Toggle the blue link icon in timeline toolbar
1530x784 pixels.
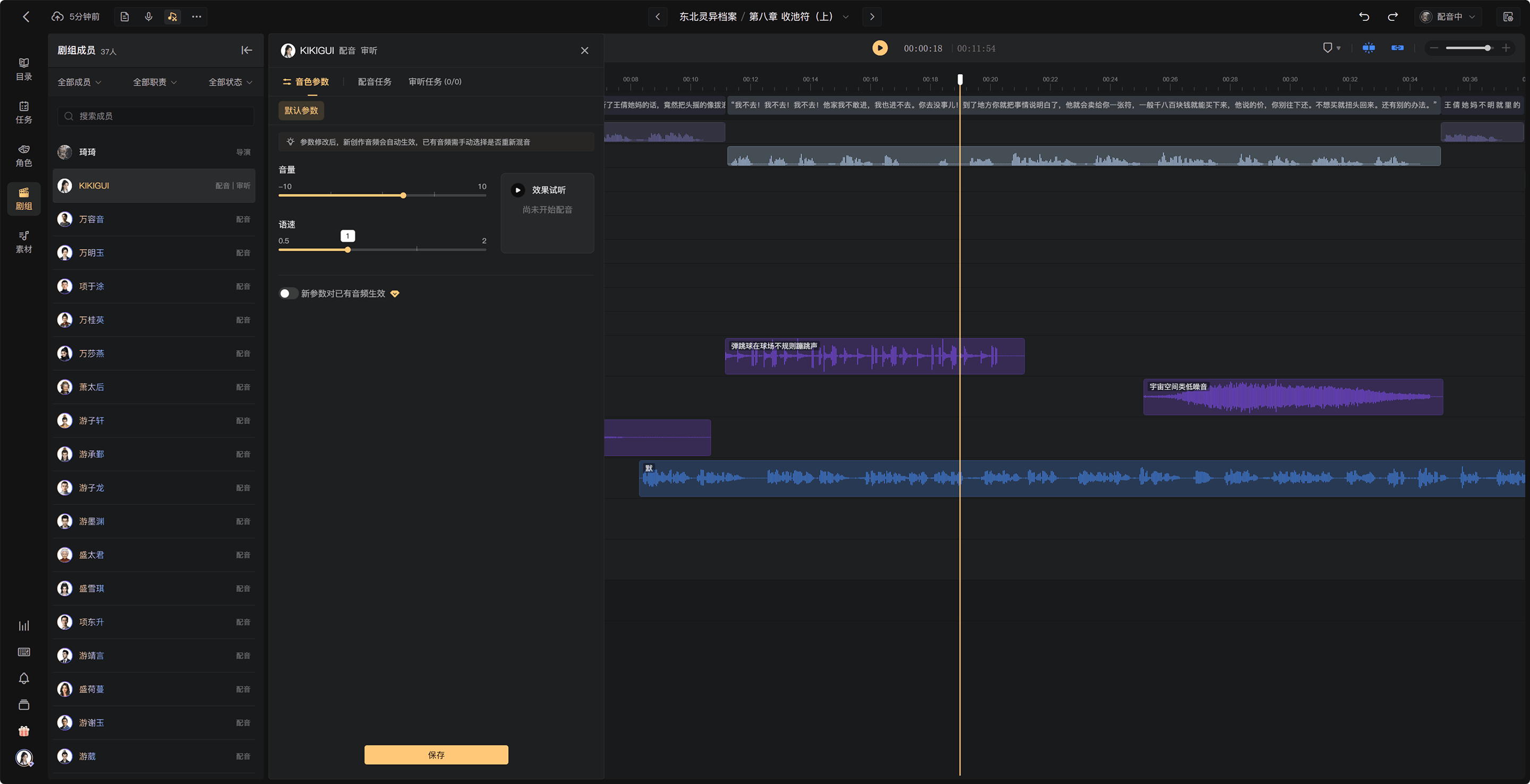1397,47
